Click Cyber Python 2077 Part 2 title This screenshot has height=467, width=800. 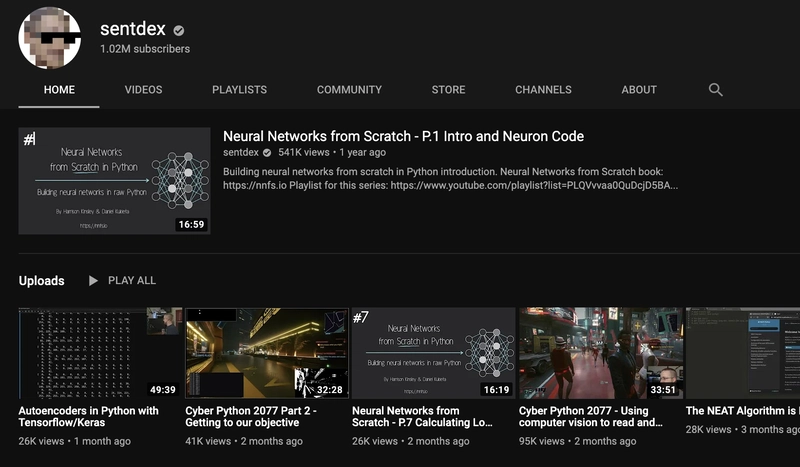tap(251, 416)
